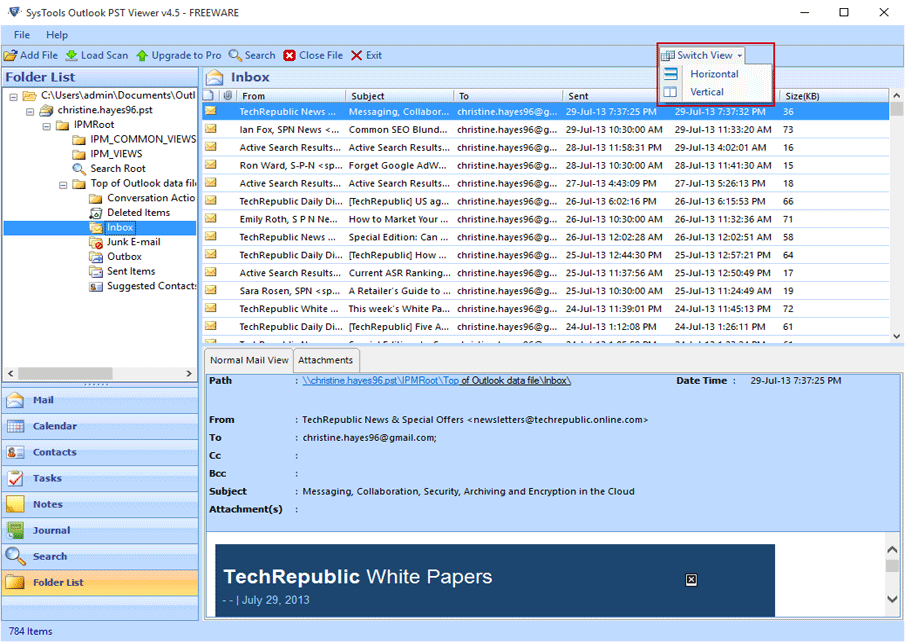905x642 pixels.
Task: Click envelope icon of the selected TechRepublic News email
Action: [211, 111]
